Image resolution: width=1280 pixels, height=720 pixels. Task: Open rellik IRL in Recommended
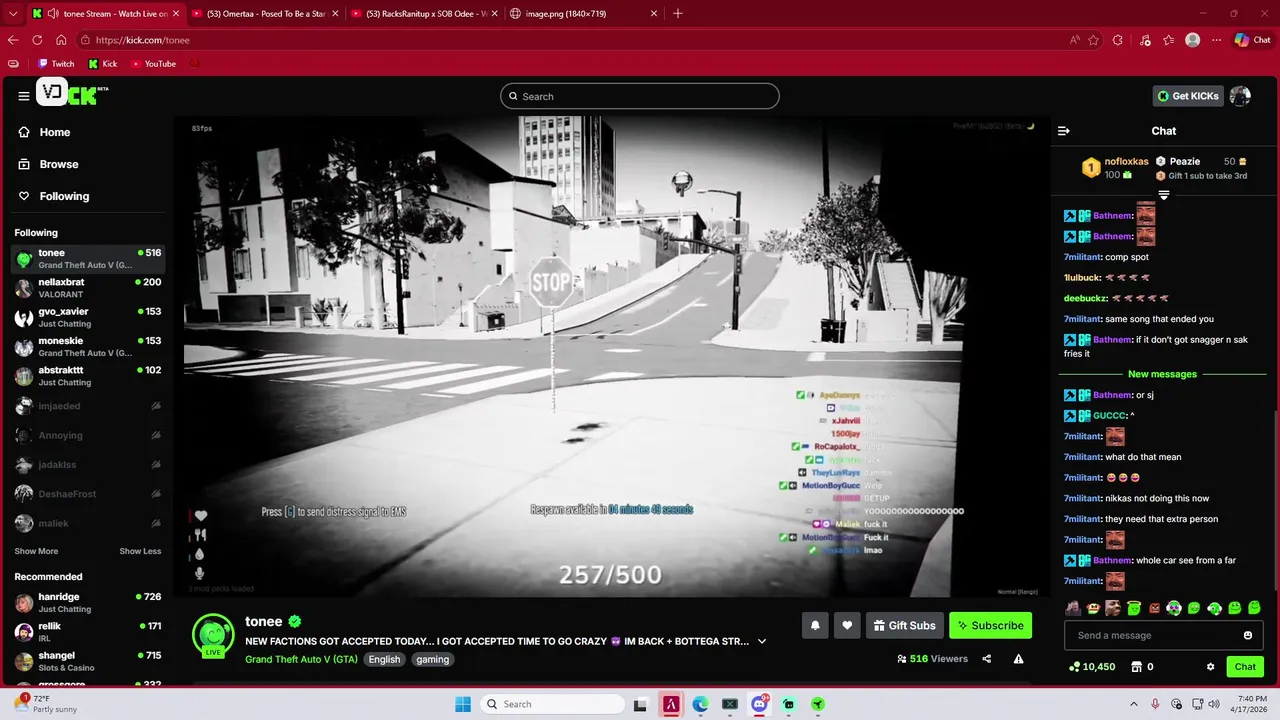[x=88, y=632]
